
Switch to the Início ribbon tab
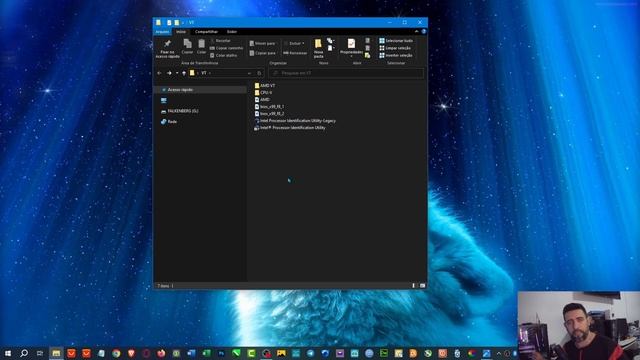pos(181,31)
